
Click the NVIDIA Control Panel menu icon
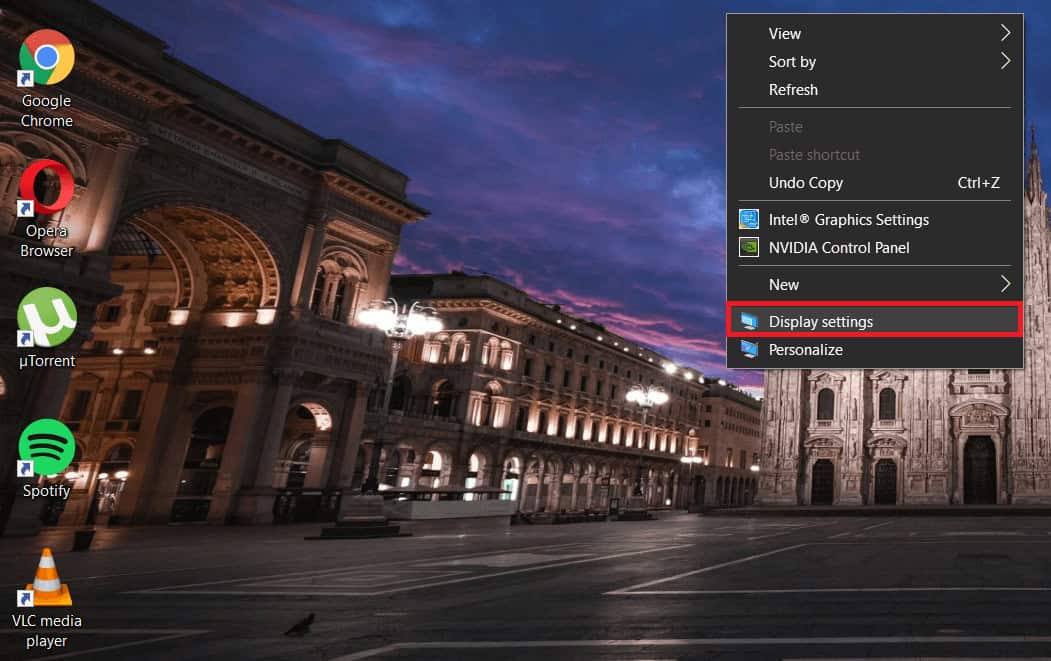(x=749, y=247)
